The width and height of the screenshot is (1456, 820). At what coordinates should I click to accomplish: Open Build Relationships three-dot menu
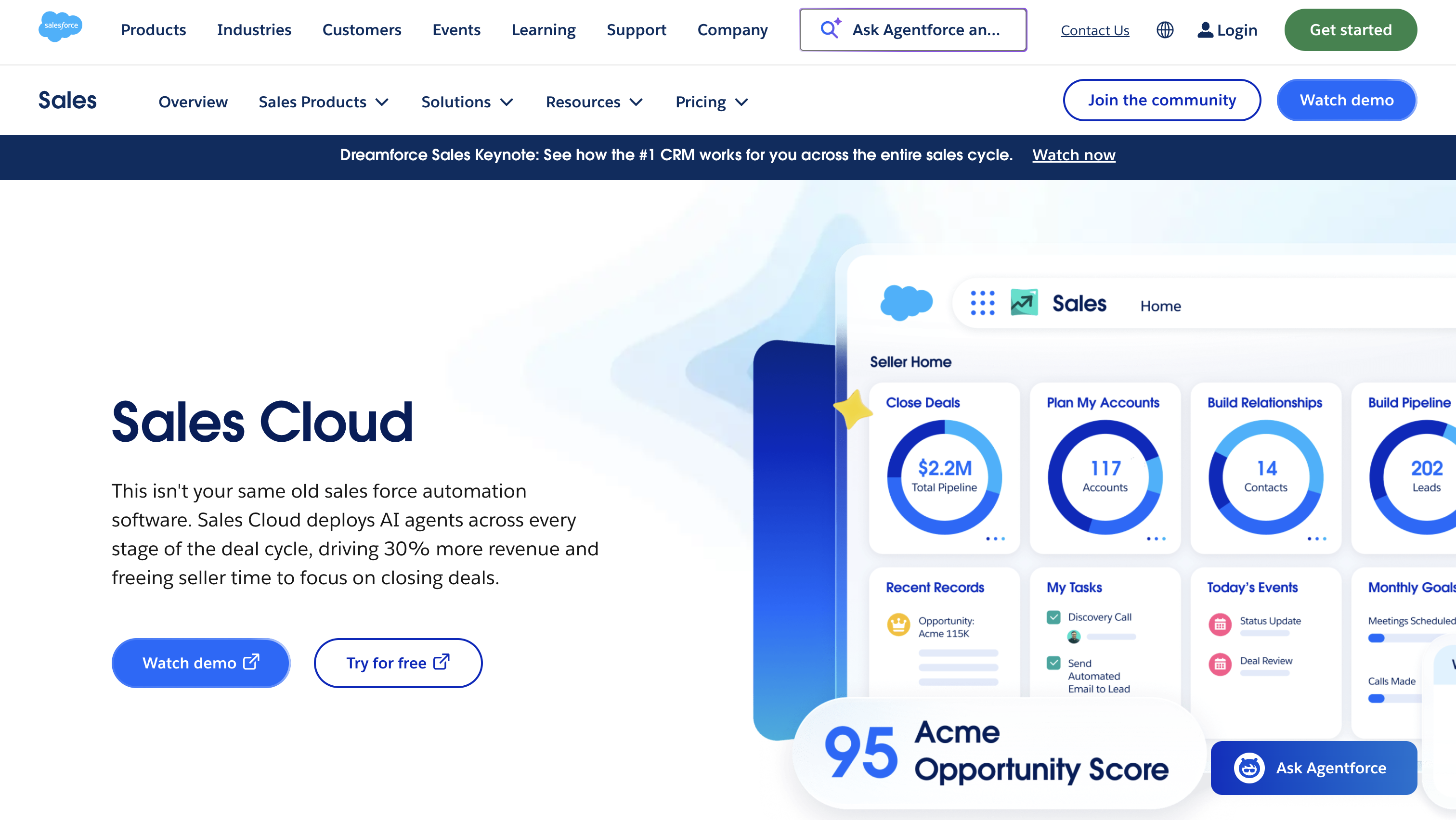click(x=1316, y=539)
